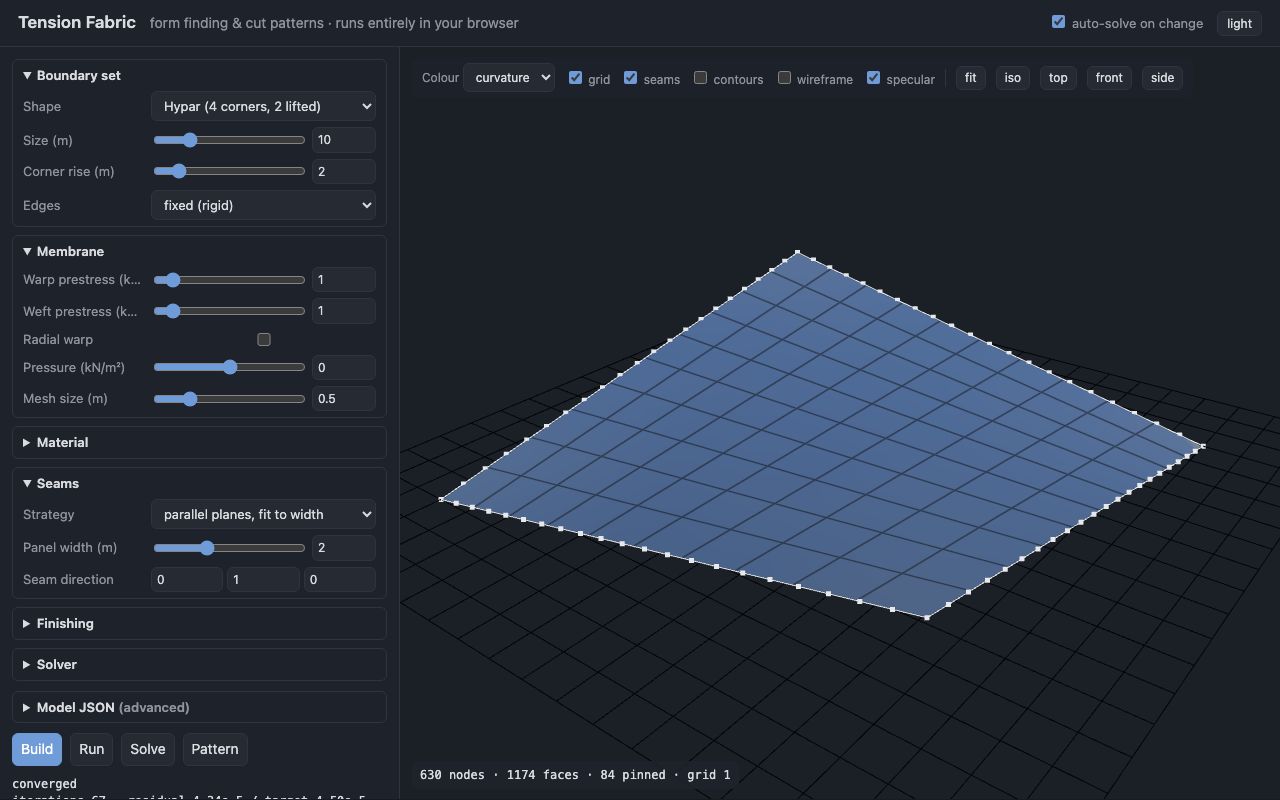The image size is (1280, 800).
Task: Enable the contours checkbox
Action: pos(701,77)
